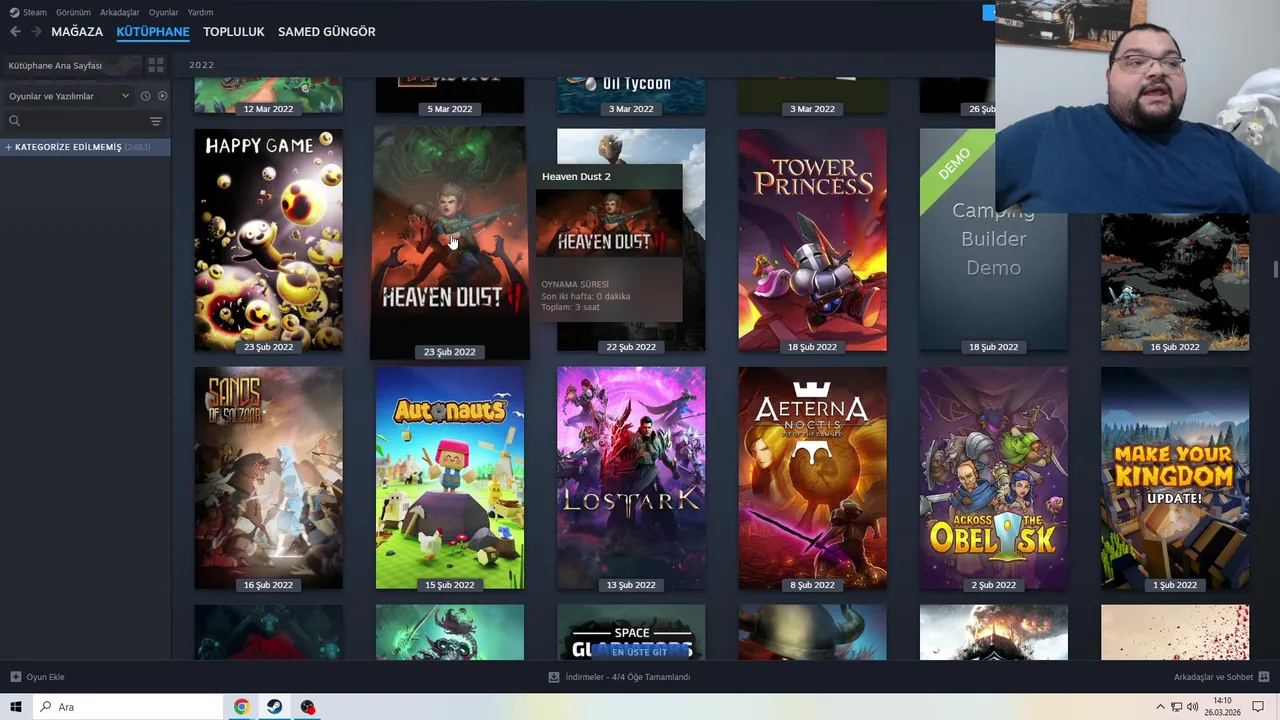Open the Lost Ark cover

[x=631, y=477]
